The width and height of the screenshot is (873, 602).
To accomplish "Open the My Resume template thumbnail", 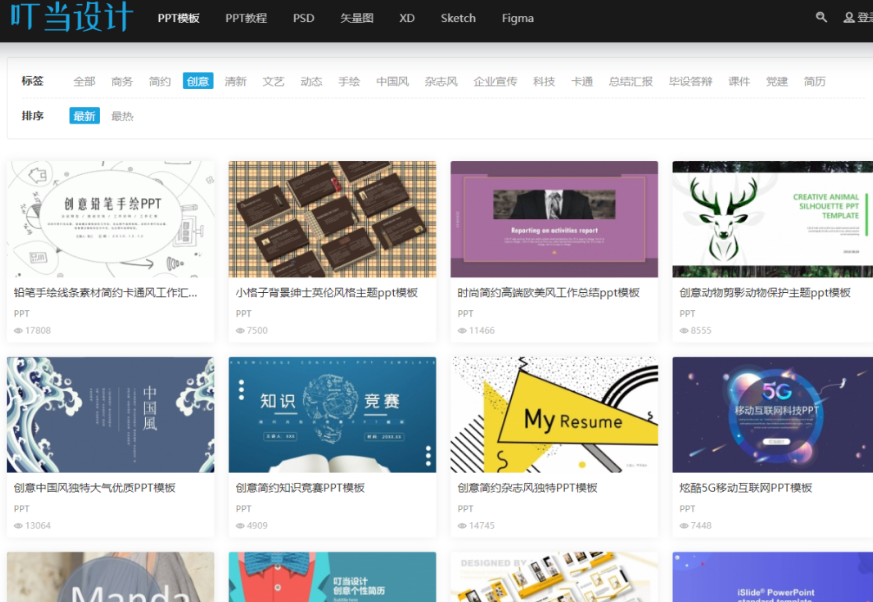I will click(554, 414).
